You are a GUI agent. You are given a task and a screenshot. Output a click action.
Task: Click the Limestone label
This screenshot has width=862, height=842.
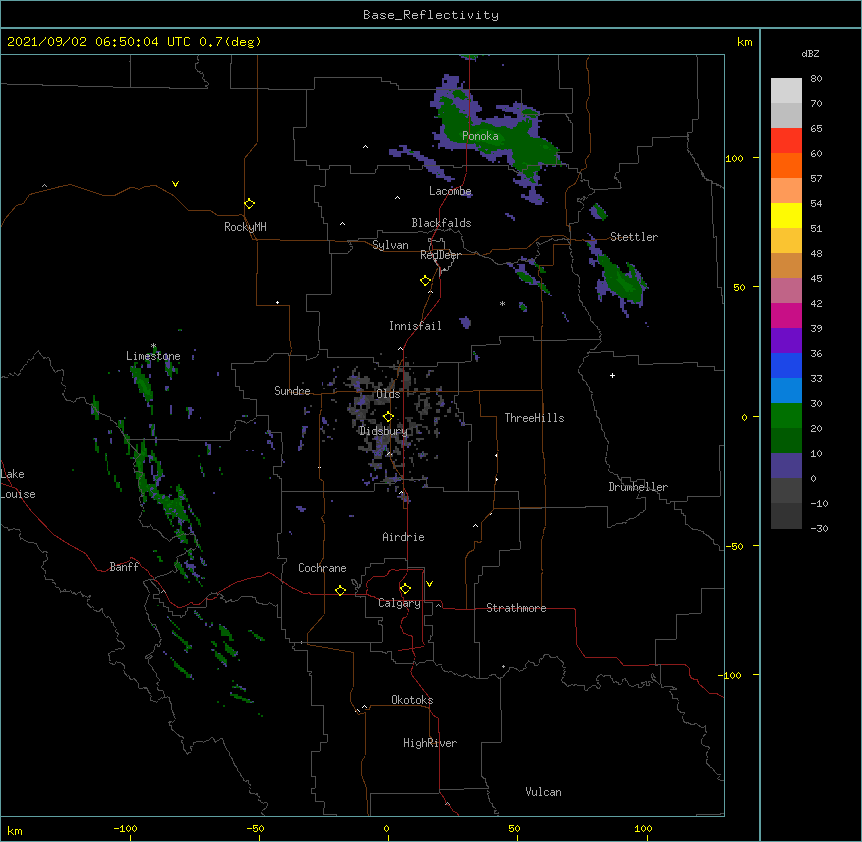click(153, 356)
